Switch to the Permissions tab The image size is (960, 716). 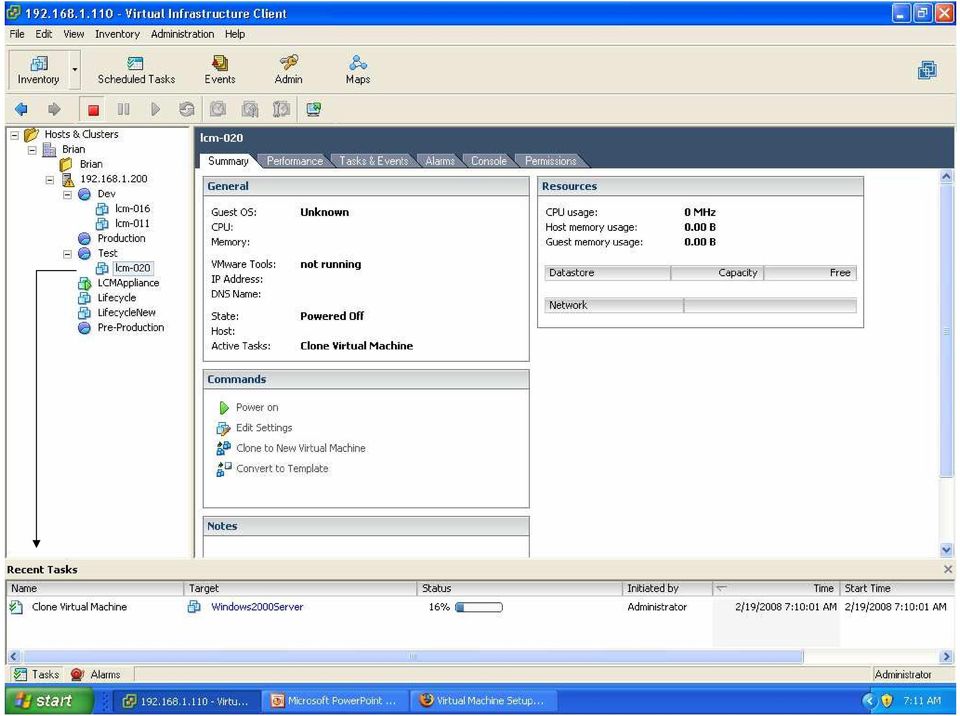click(550, 161)
